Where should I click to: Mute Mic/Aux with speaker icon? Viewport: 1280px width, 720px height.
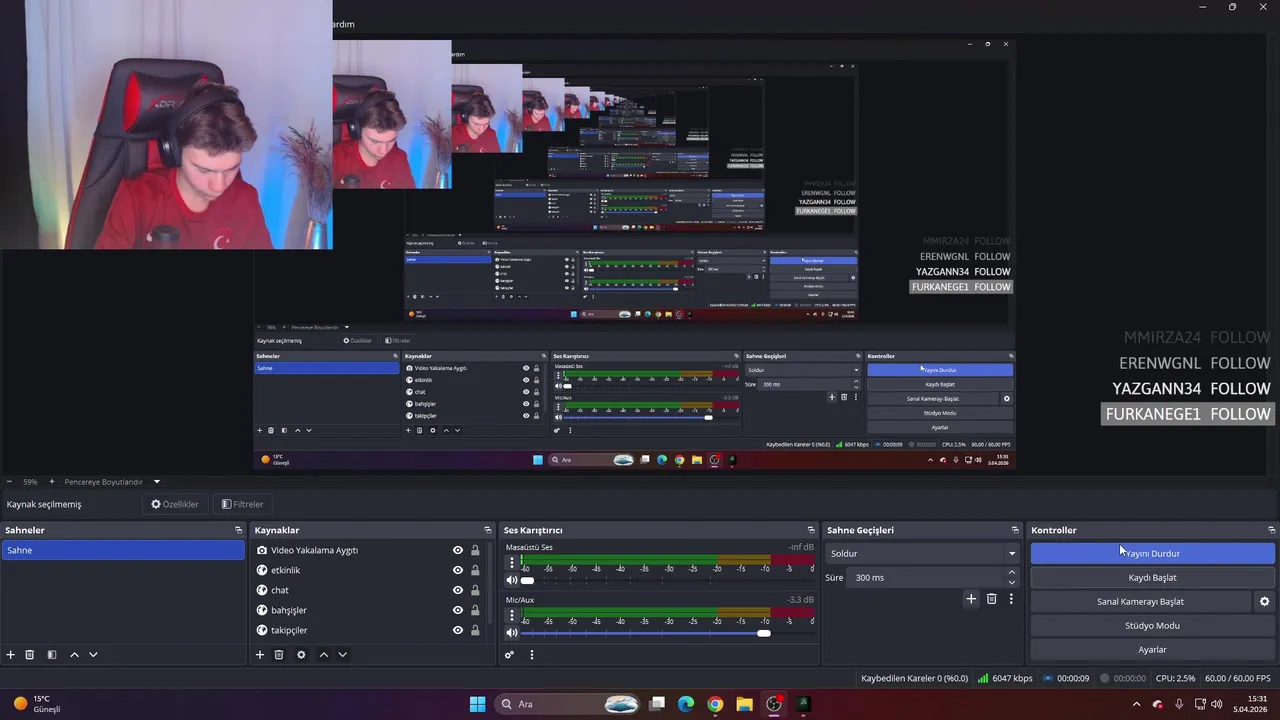click(512, 633)
